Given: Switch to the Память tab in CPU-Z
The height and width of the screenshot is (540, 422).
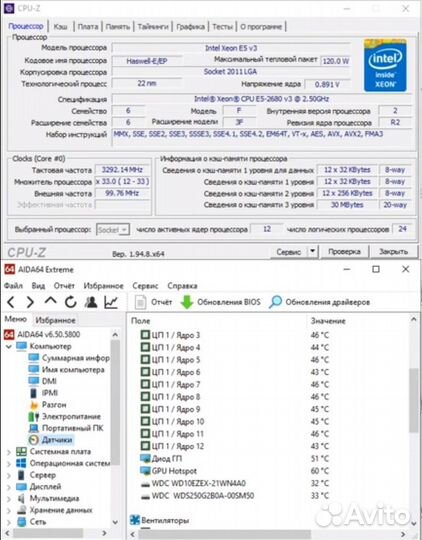Looking at the screenshot, I should pyautogui.click(x=117, y=27).
